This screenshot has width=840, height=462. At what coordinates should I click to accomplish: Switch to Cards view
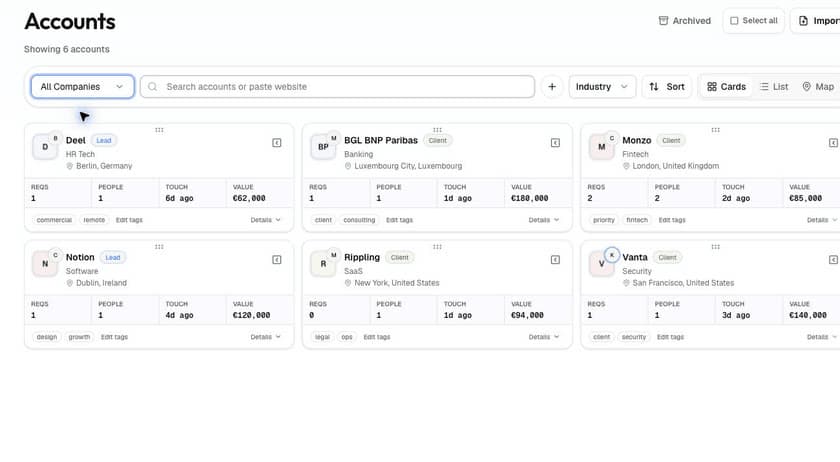pyautogui.click(x=726, y=86)
